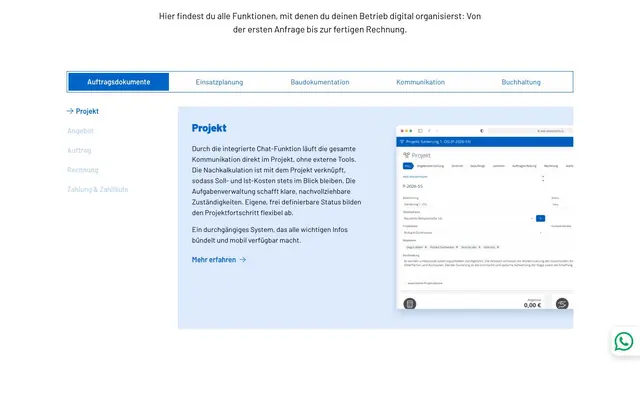Choose Rechnung in the side list
640x400 pixels.
pos(83,170)
